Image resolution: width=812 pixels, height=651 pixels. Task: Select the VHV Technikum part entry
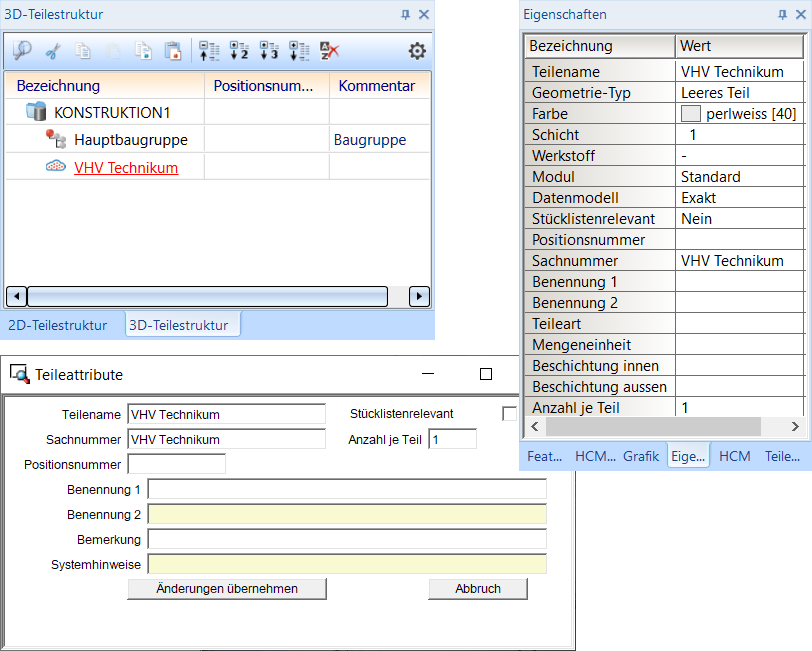point(126,168)
